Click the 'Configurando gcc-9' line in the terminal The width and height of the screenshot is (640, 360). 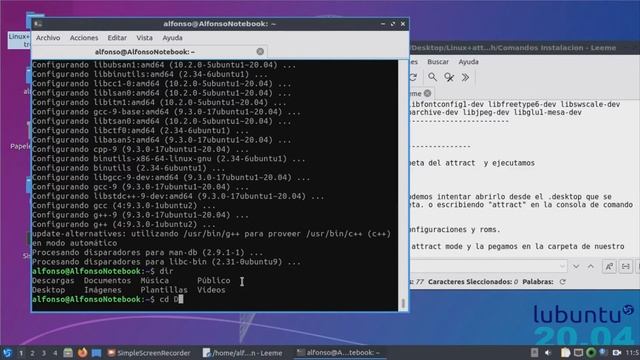point(140,187)
